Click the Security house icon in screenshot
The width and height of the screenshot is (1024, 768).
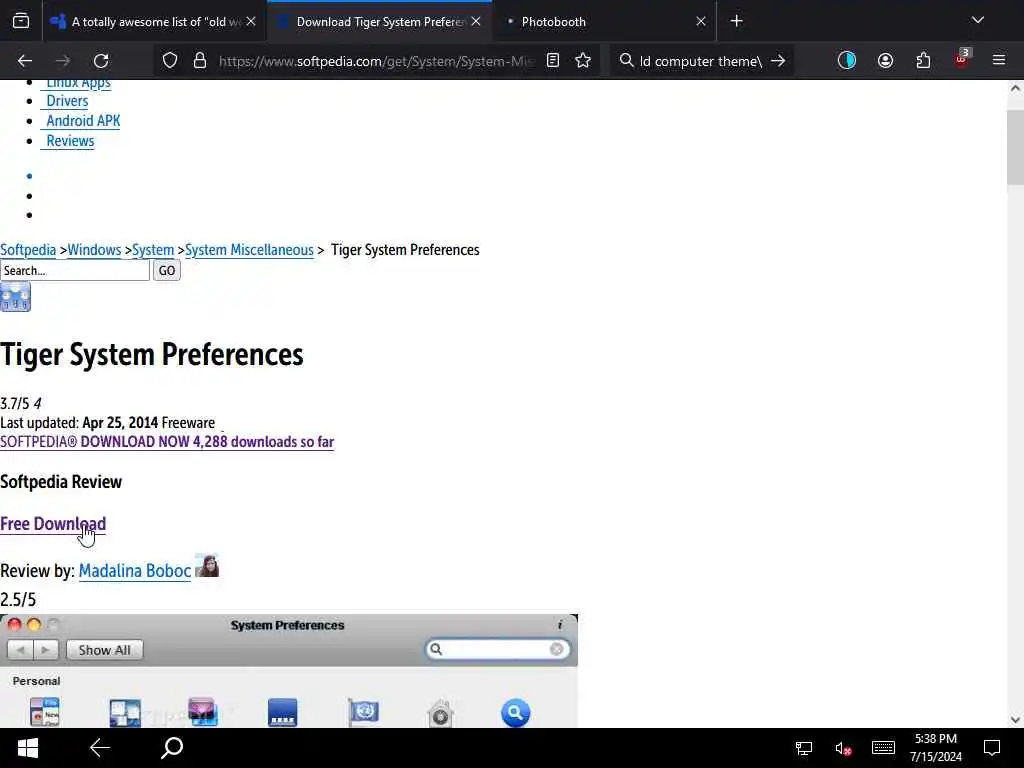click(x=440, y=714)
